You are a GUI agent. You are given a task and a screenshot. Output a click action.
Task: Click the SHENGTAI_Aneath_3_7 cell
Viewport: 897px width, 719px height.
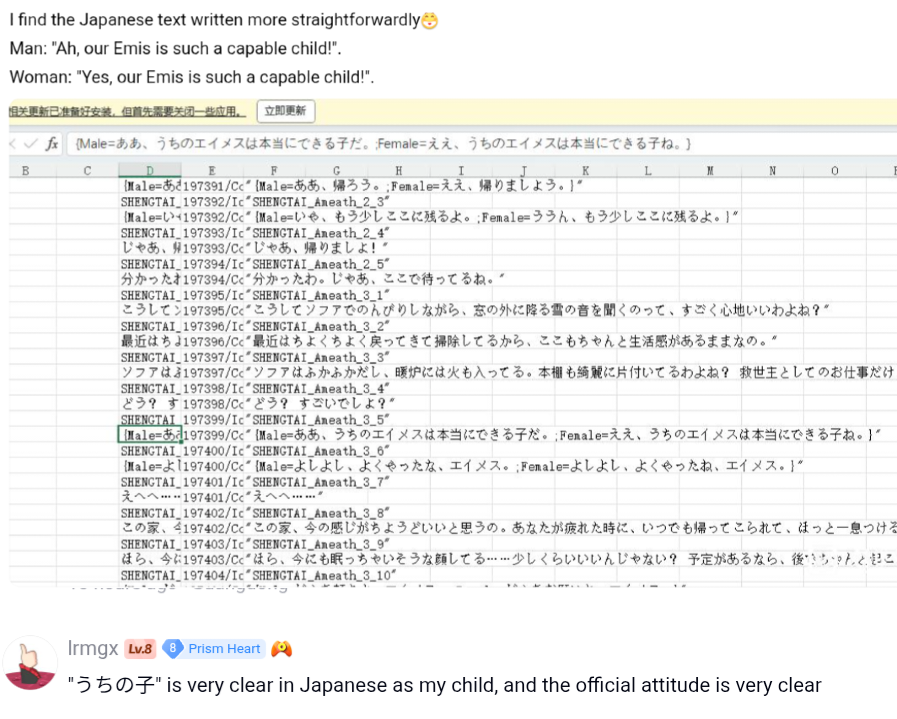[318, 482]
